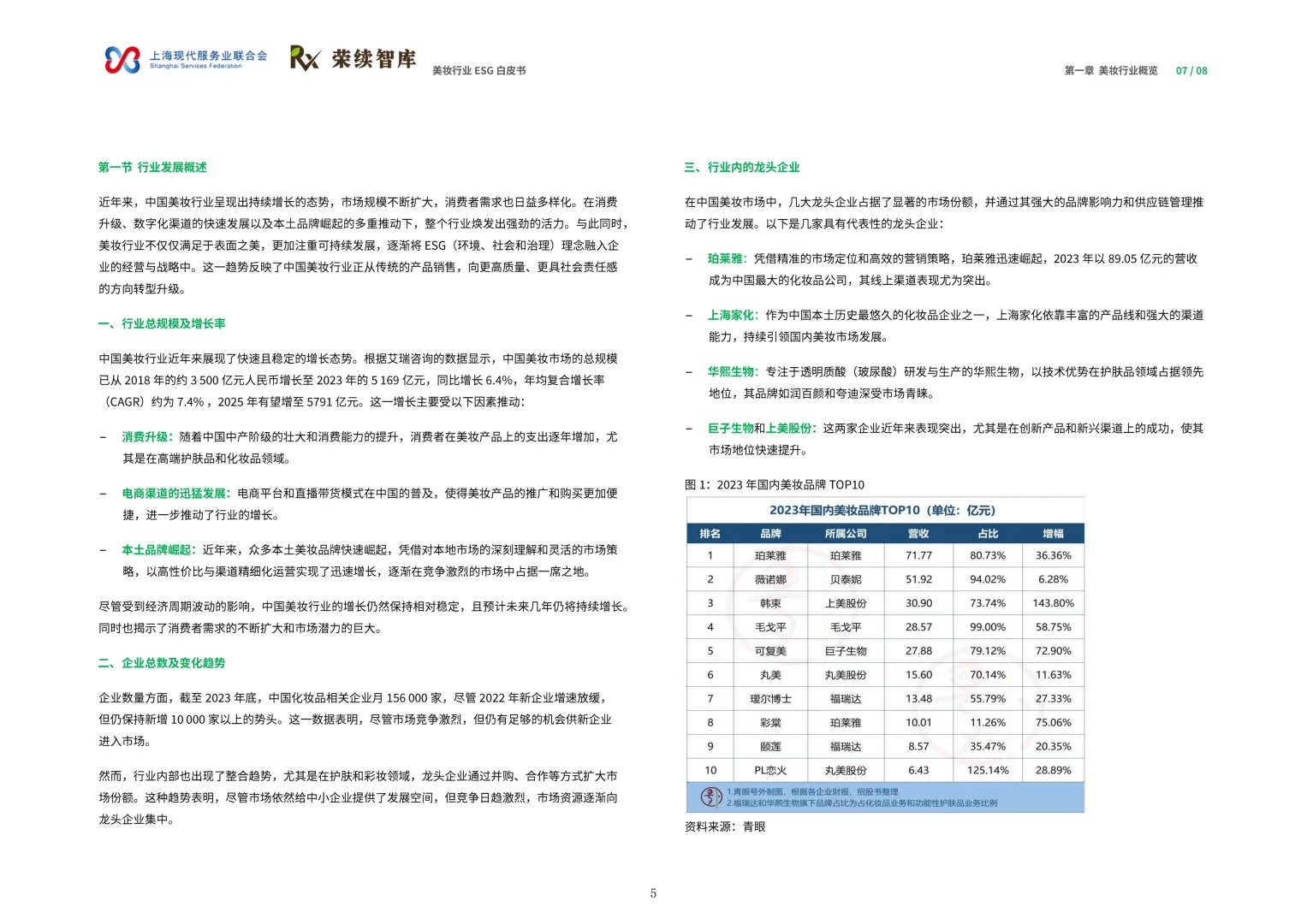Select the header text 美妆行业 ESG 白皮书
The height and width of the screenshot is (924, 1307).
[478, 71]
